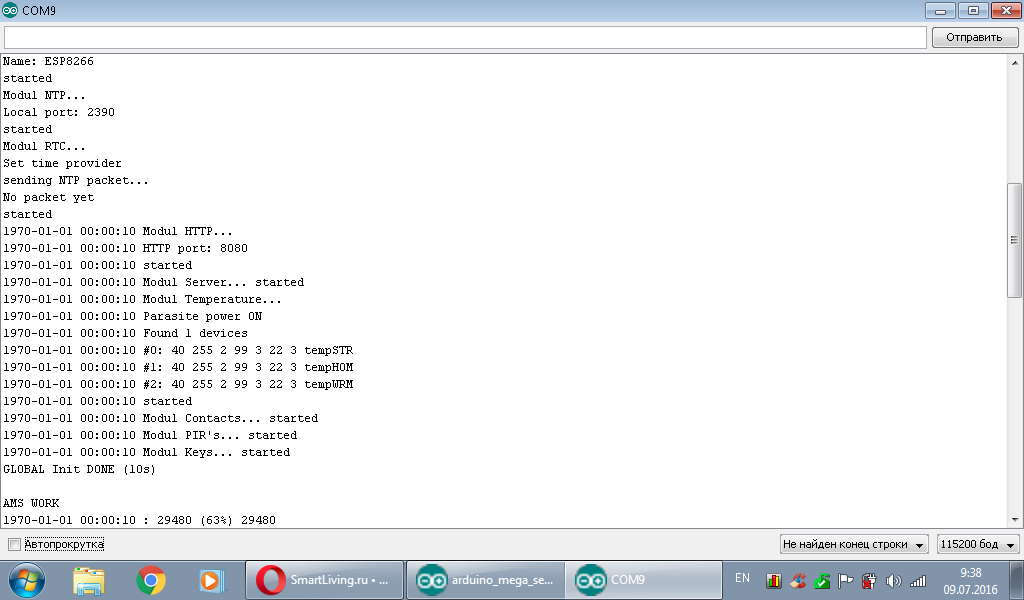Open the CCleaner tray icon
This screenshot has height=600, width=1024.
(x=797, y=580)
